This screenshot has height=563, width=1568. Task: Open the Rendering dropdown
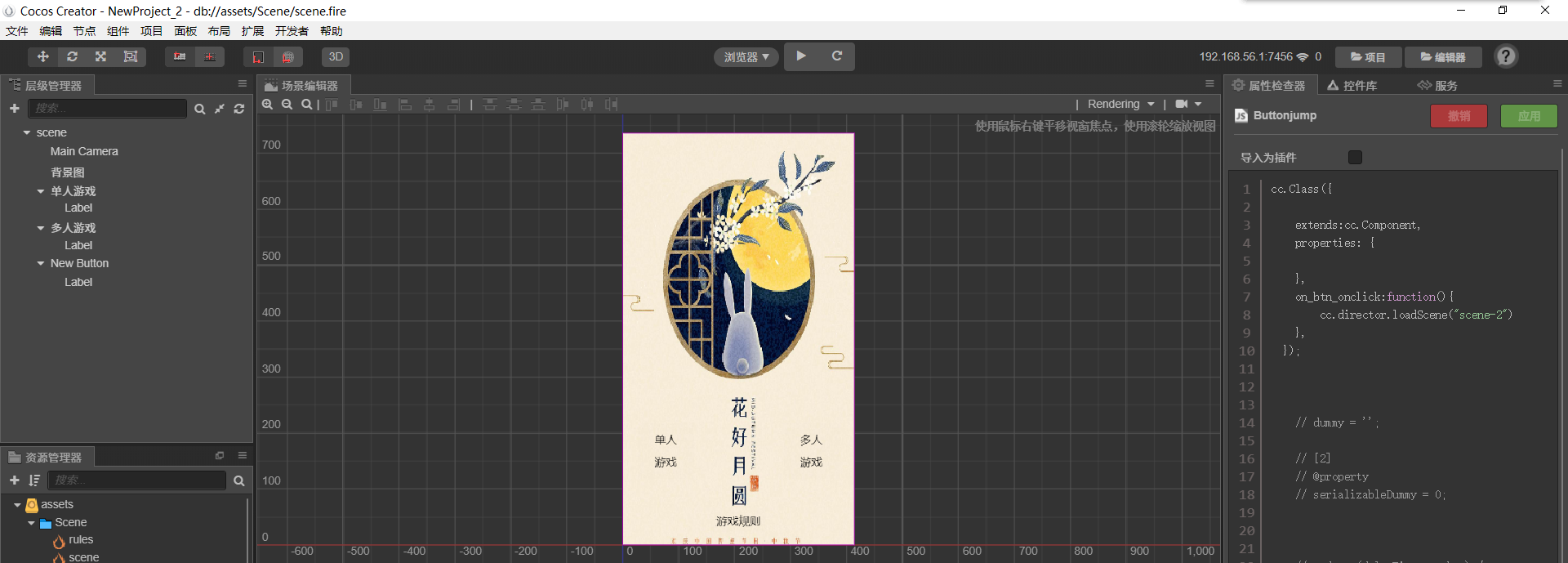pos(1120,104)
